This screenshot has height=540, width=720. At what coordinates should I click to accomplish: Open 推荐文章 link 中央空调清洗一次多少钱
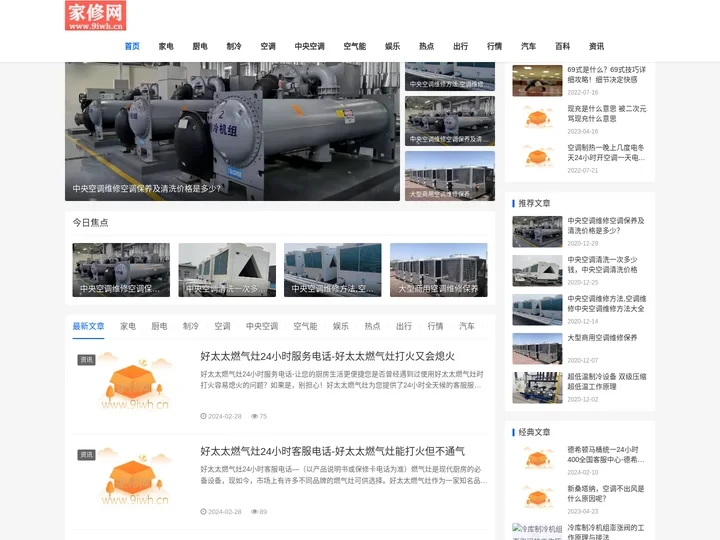click(602, 265)
